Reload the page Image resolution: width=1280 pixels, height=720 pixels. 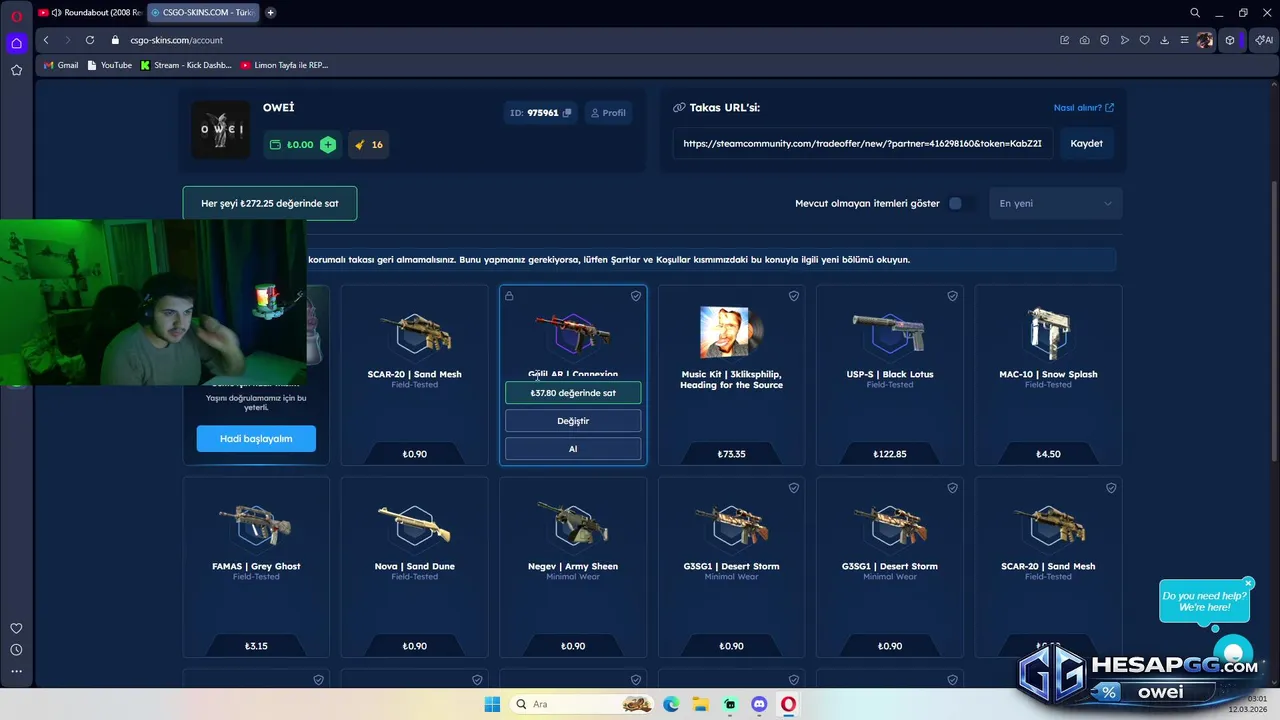click(x=90, y=40)
